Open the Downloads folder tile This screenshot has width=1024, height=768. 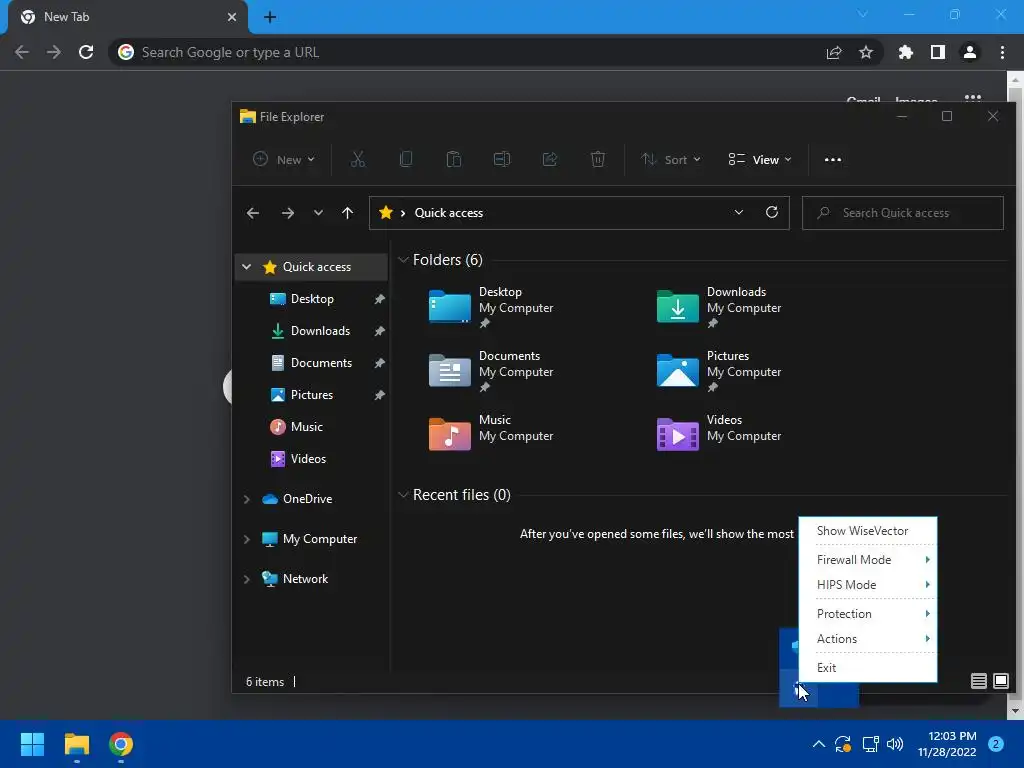tap(719, 307)
